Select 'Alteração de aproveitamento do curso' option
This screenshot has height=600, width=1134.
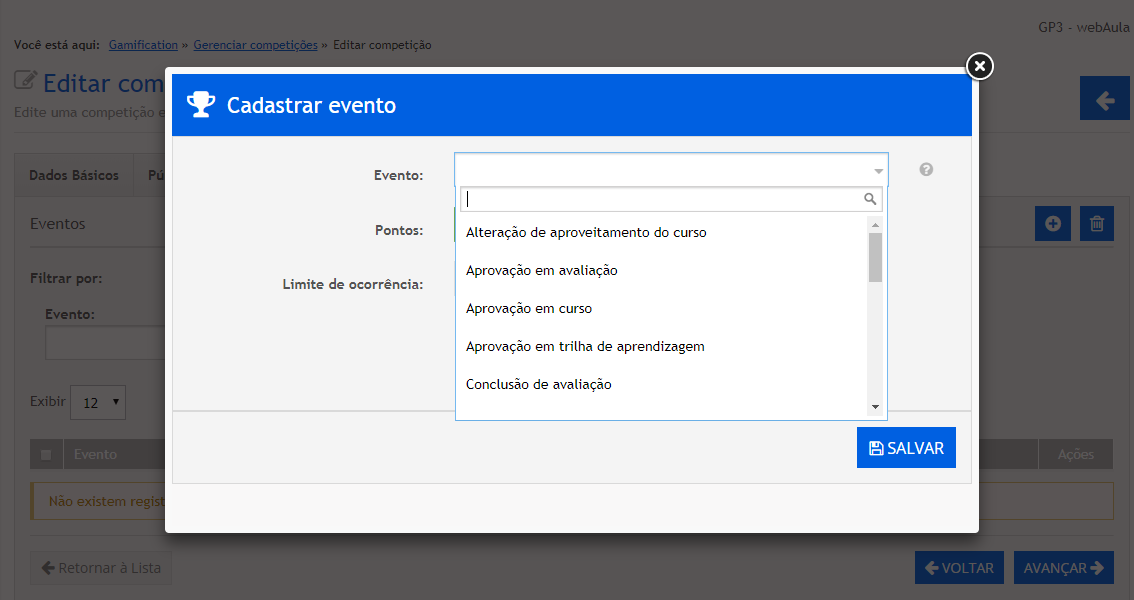[x=586, y=232]
